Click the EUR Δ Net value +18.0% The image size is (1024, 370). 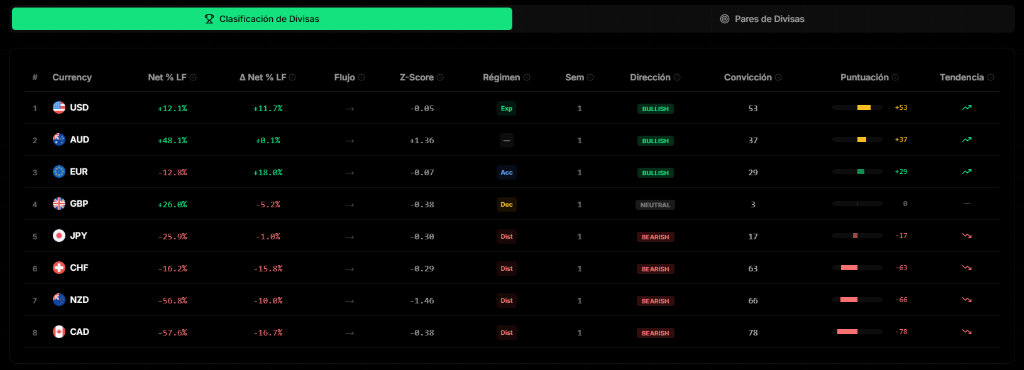pyautogui.click(x=268, y=172)
